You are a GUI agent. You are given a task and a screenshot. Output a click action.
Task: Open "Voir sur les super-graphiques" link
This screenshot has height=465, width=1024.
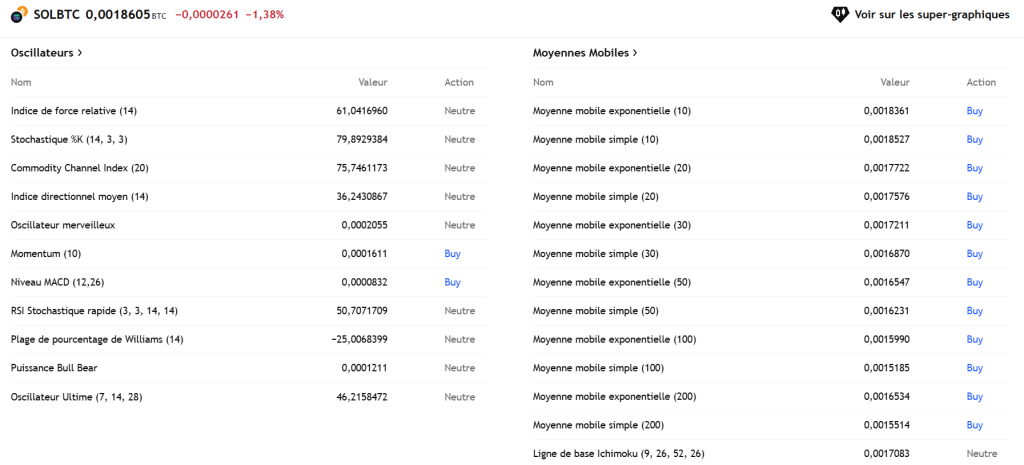click(x=932, y=15)
